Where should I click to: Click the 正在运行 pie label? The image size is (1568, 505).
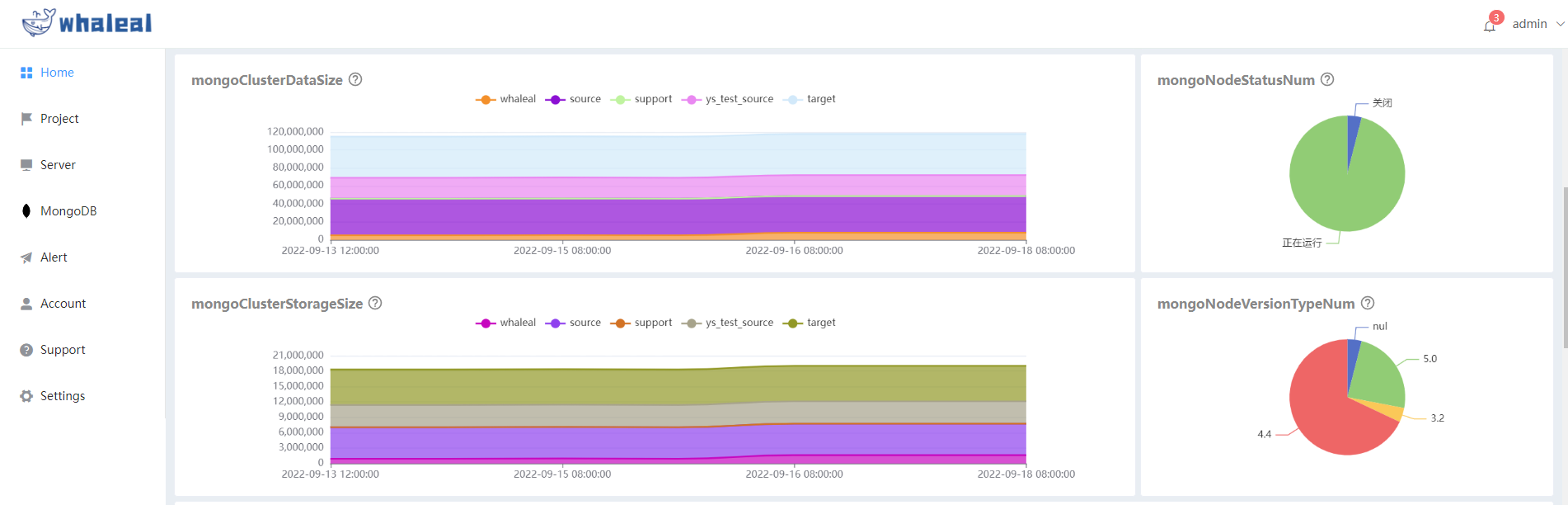tap(1302, 243)
